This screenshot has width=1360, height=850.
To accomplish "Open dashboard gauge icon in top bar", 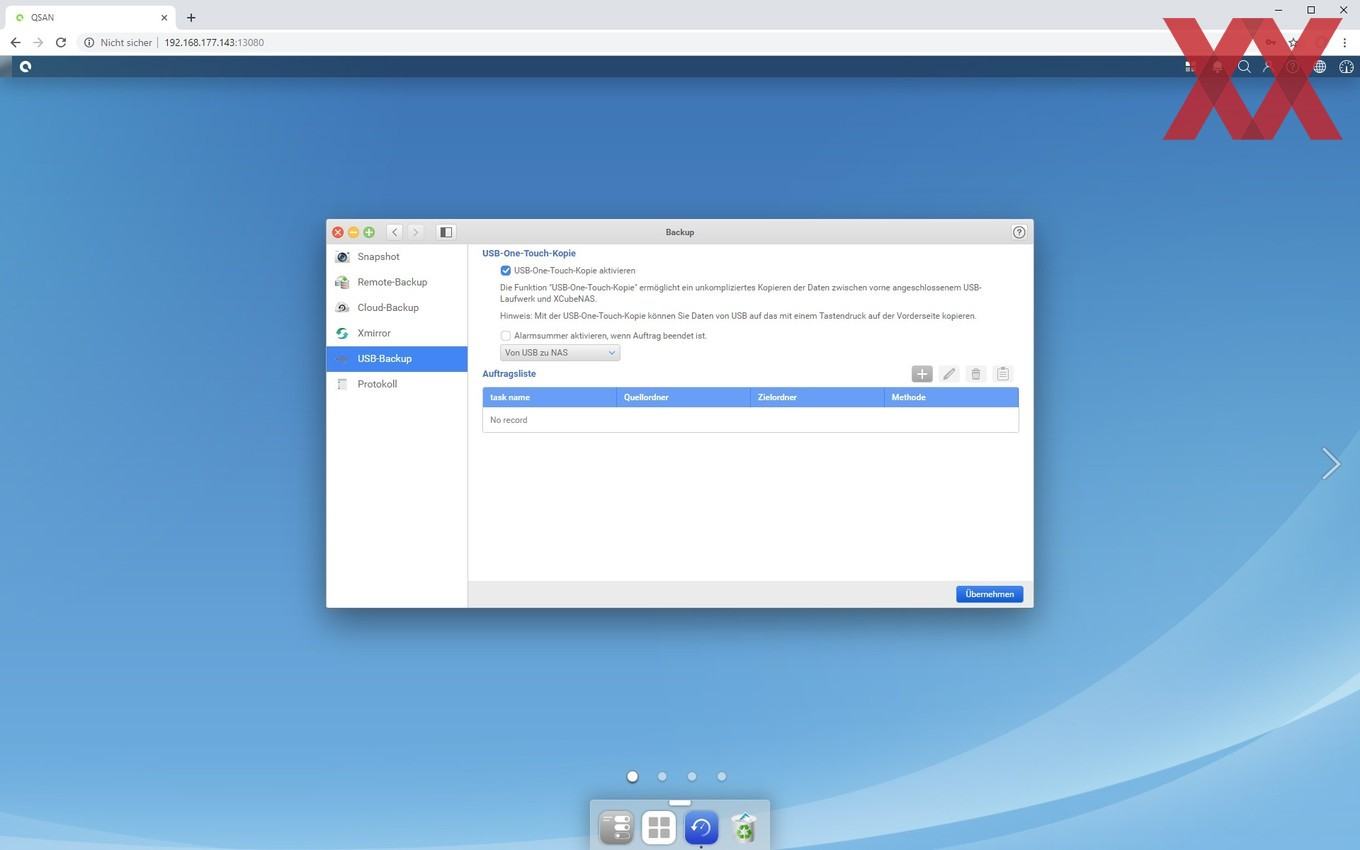I will pyautogui.click(x=1346, y=67).
